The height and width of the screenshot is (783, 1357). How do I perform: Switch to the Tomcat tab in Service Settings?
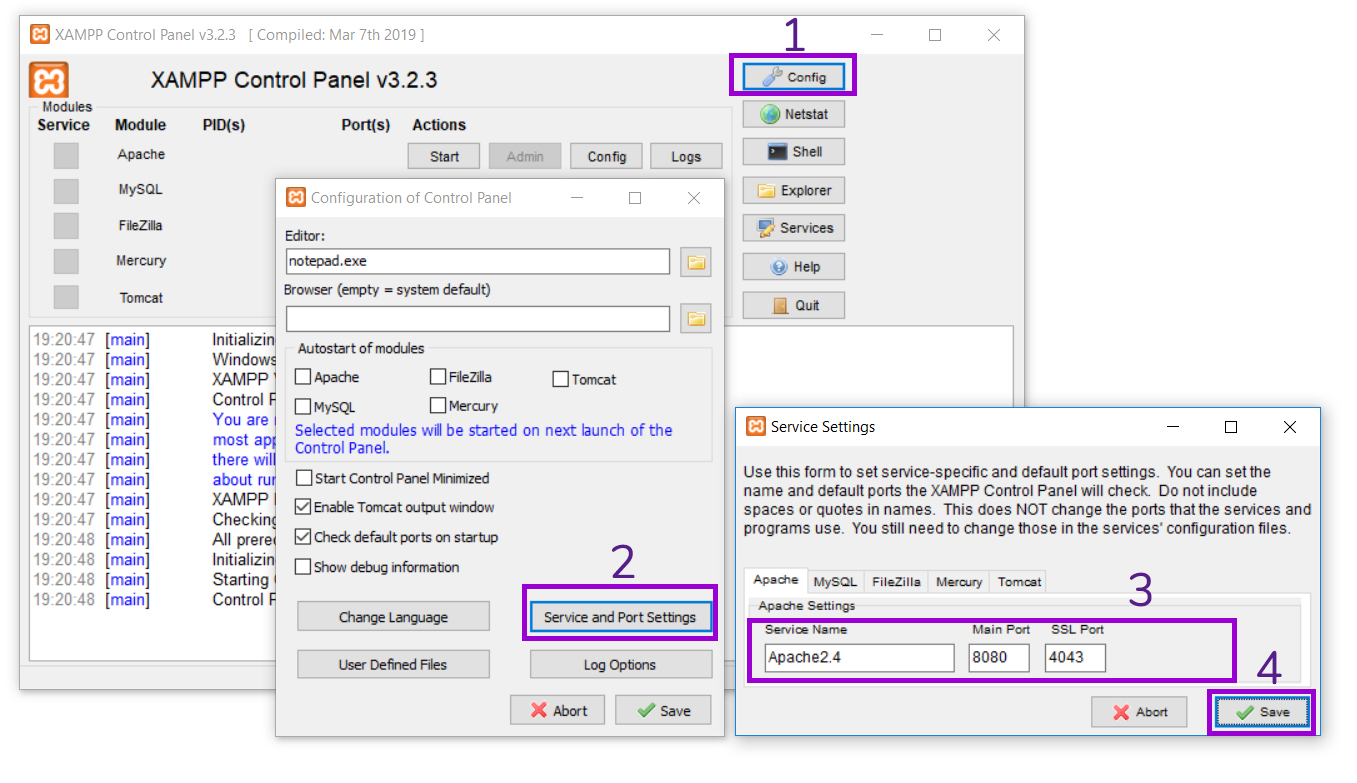pos(1019,582)
